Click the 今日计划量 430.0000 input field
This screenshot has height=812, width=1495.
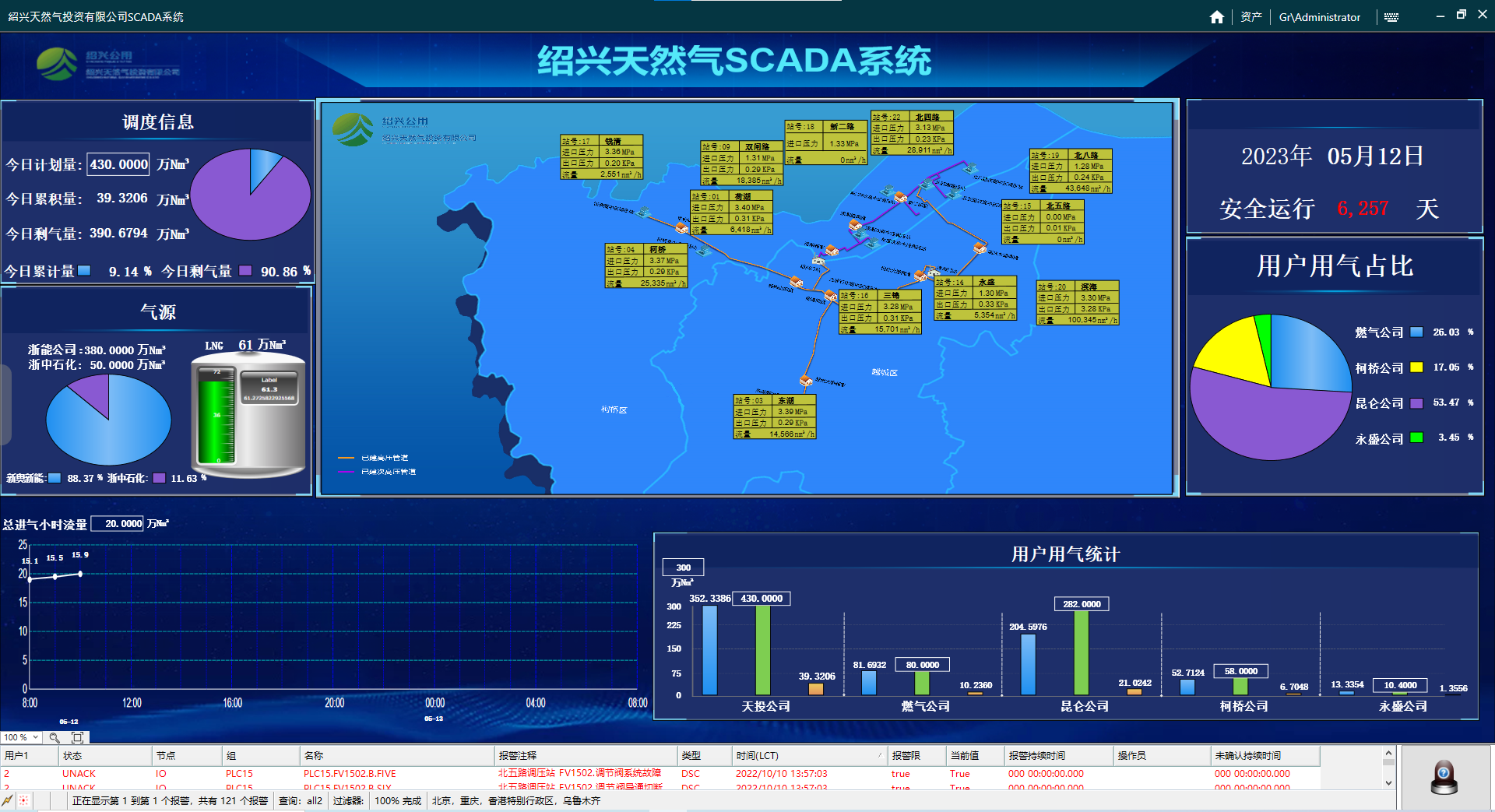pyautogui.click(x=118, y=164)
